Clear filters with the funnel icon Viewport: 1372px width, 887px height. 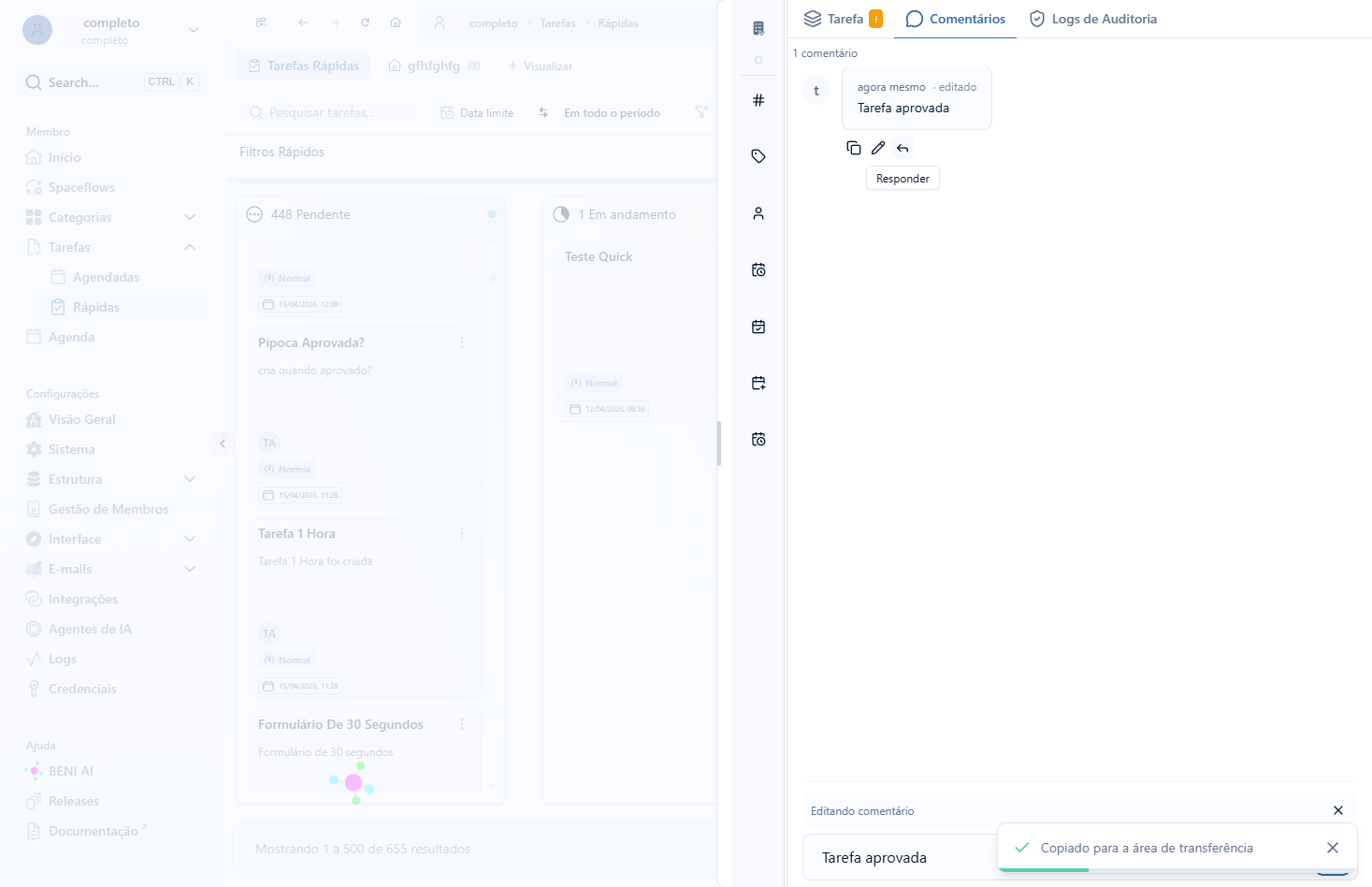pos(701,112)
